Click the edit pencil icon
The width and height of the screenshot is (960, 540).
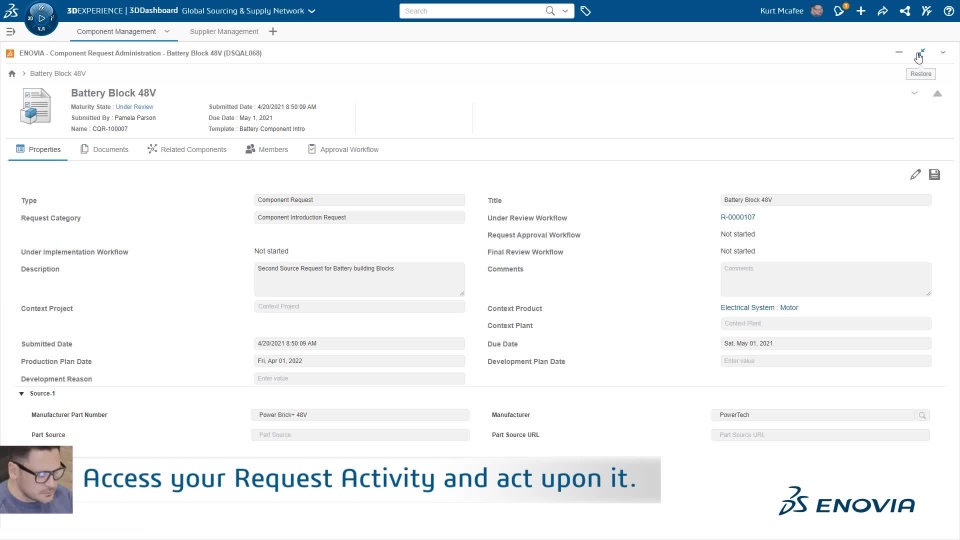(915, 174)
